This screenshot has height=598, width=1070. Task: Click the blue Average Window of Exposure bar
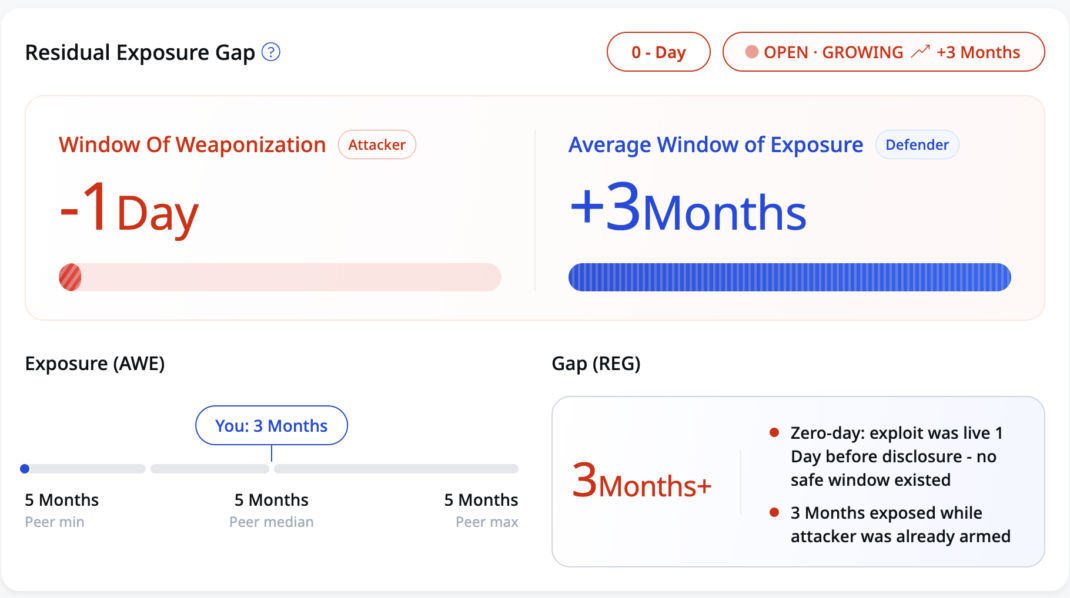(789, 277)
